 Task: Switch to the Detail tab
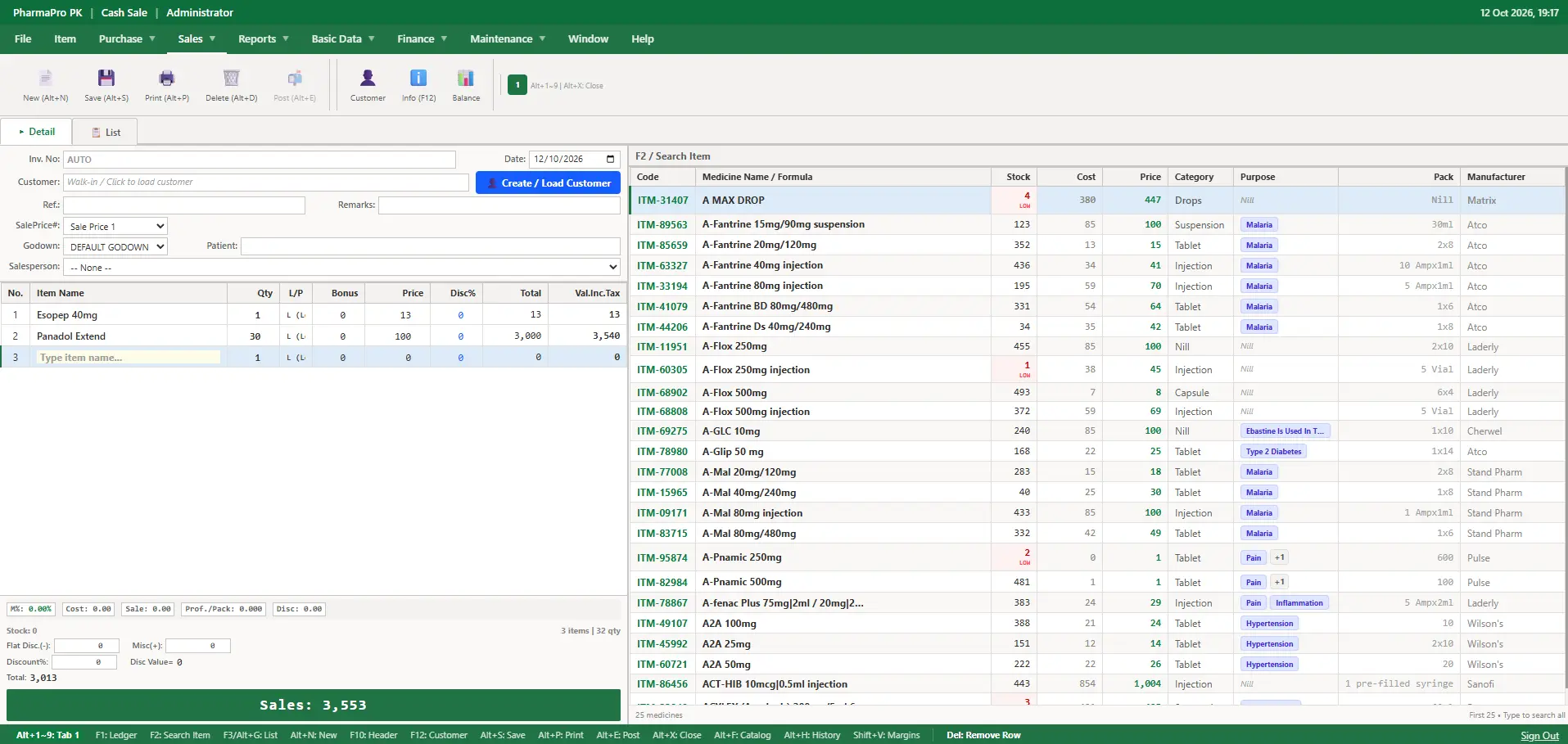point(37,132)
